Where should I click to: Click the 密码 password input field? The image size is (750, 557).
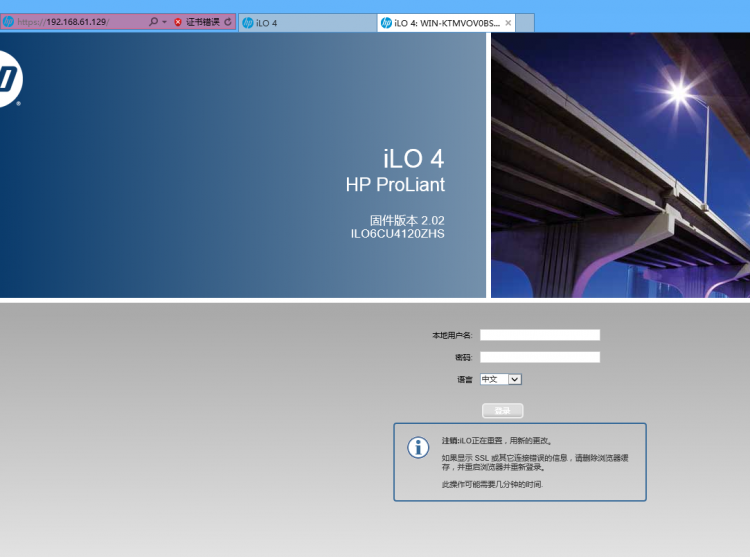point(540,357)
